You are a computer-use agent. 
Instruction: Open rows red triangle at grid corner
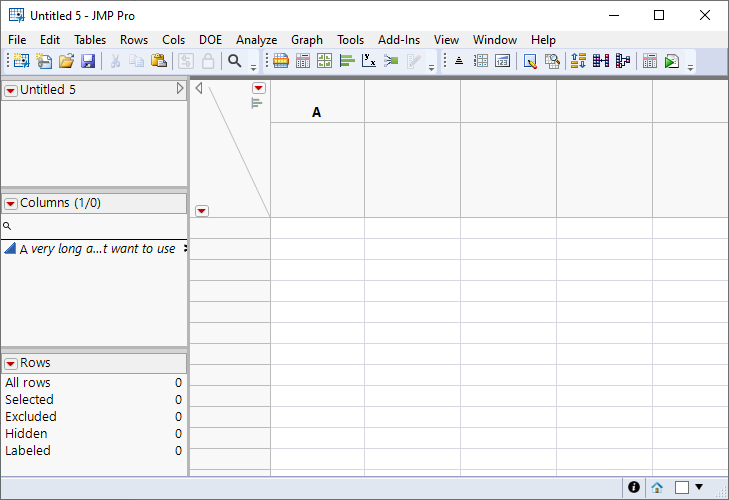pos(202,211)
